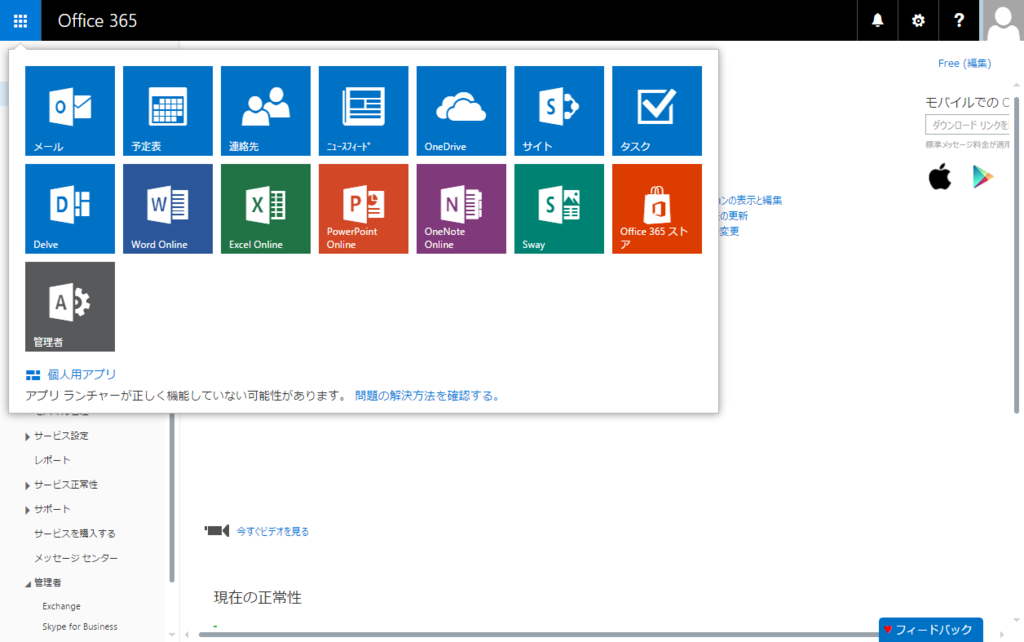Launch PowerPoint Online tile
The image size is (1024, 642).
(364, 208)
